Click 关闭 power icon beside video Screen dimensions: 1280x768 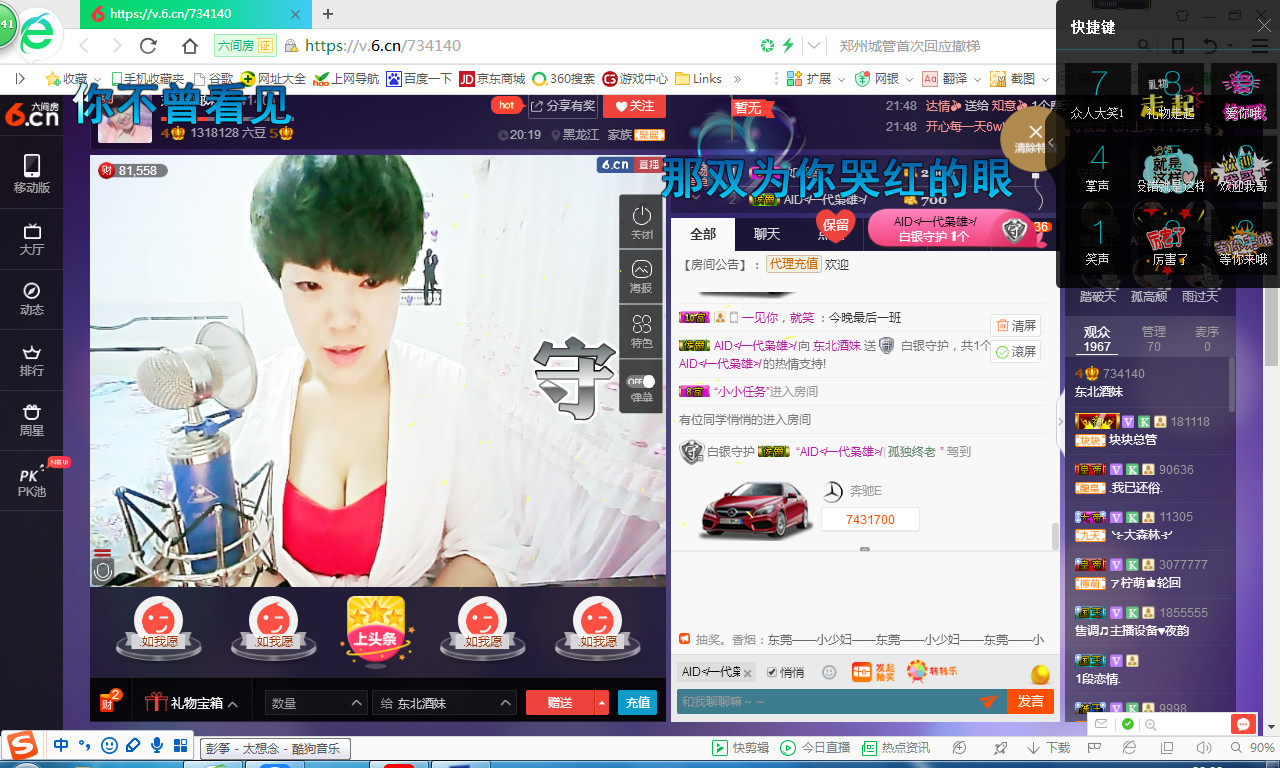coord(641,223)
